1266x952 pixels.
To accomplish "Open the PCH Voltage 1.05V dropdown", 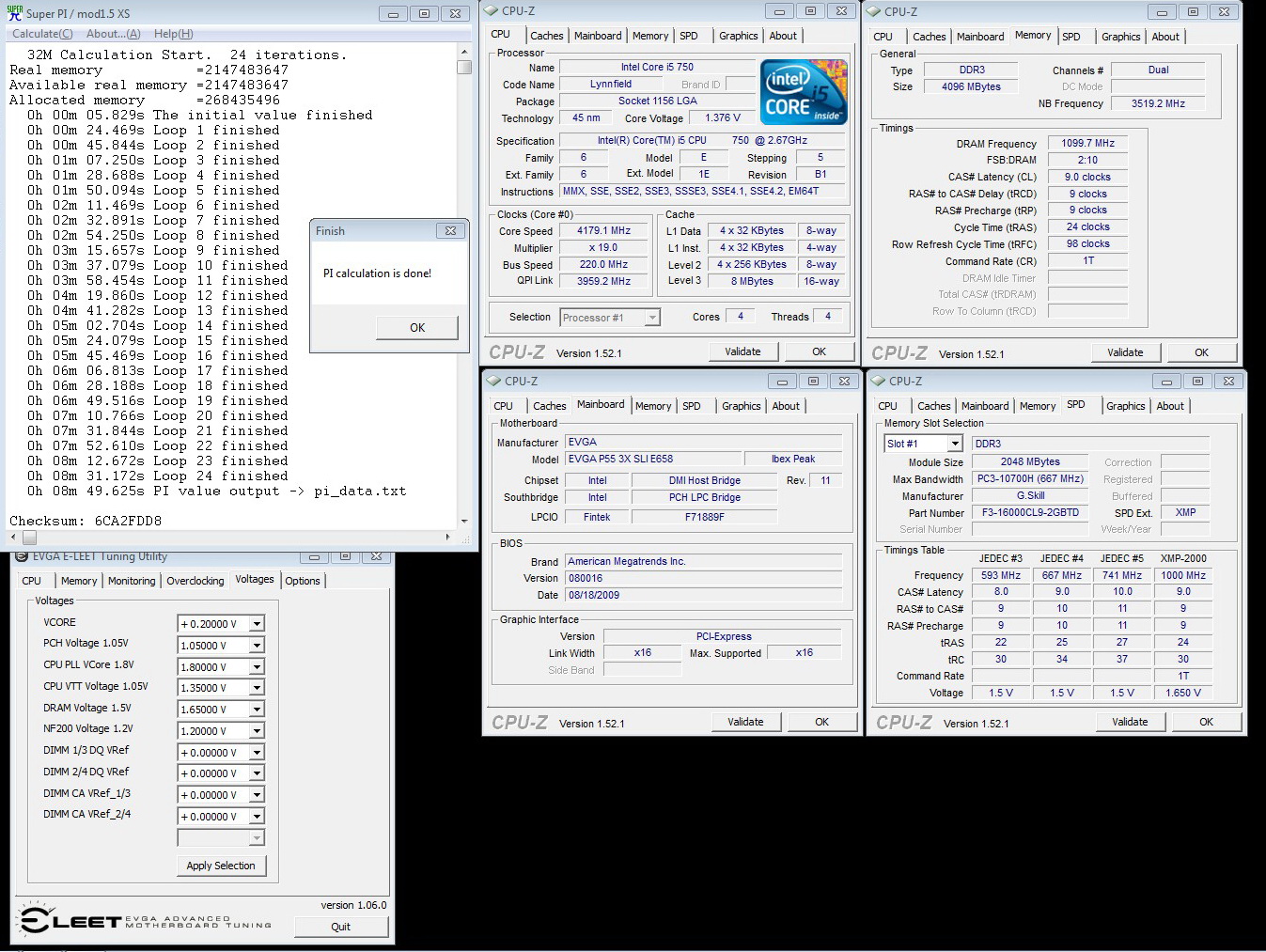I will [257, 646].
